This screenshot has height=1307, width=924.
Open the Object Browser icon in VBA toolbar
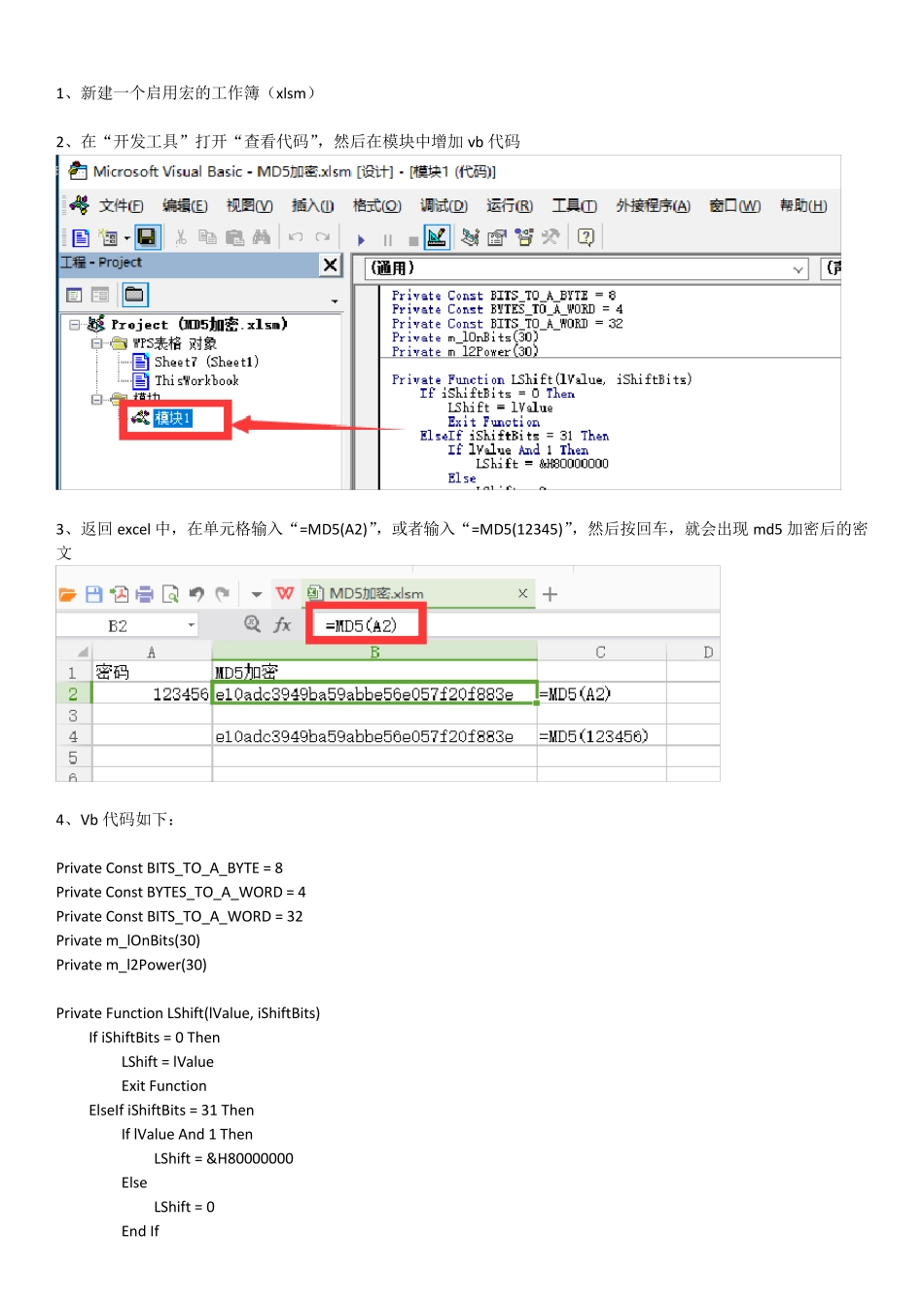(x=524, y=237)
